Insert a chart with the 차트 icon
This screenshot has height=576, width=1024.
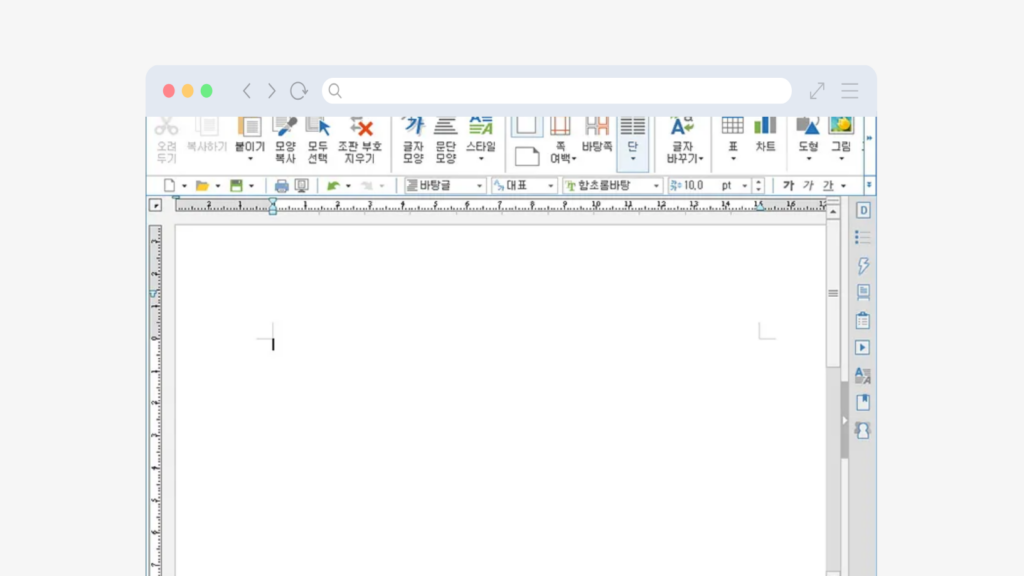point(765,130)
